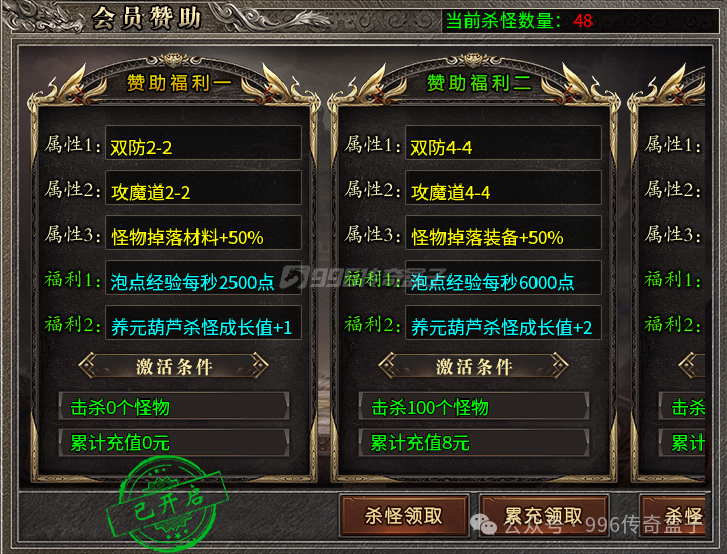The width and height of the screenshot is (727, 554).
Task: Click the 当前杀怪数量 kill counter
Action: tap(519, 21)
